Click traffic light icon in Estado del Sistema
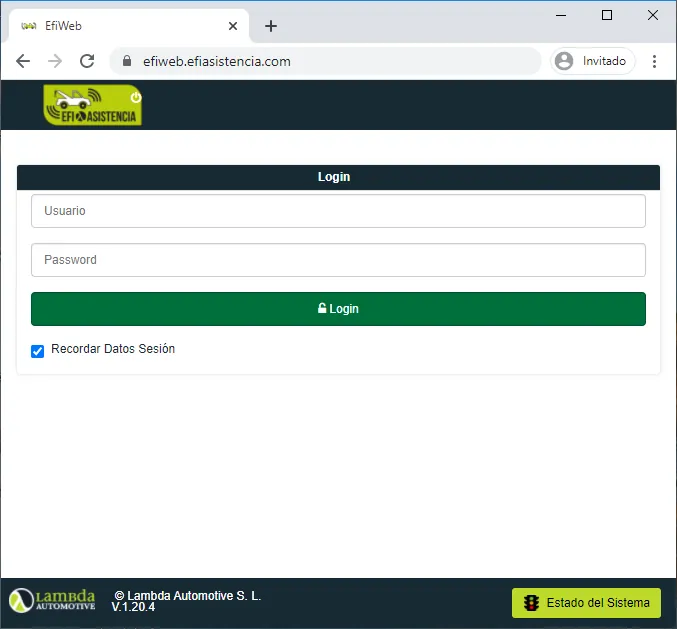The height and width of the screenshot is (629, 677). (531, 603)
